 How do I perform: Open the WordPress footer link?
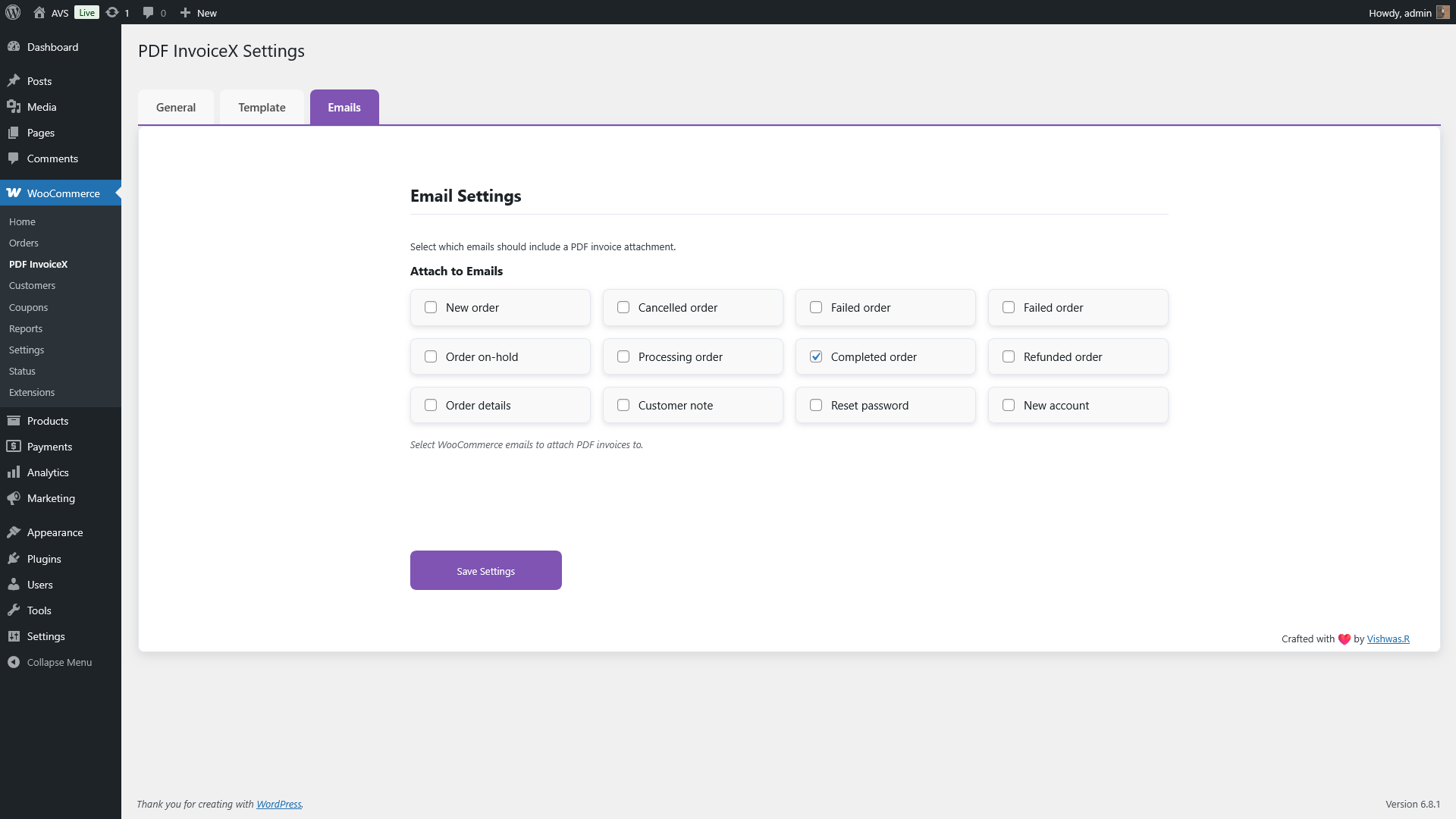(278, 804)
